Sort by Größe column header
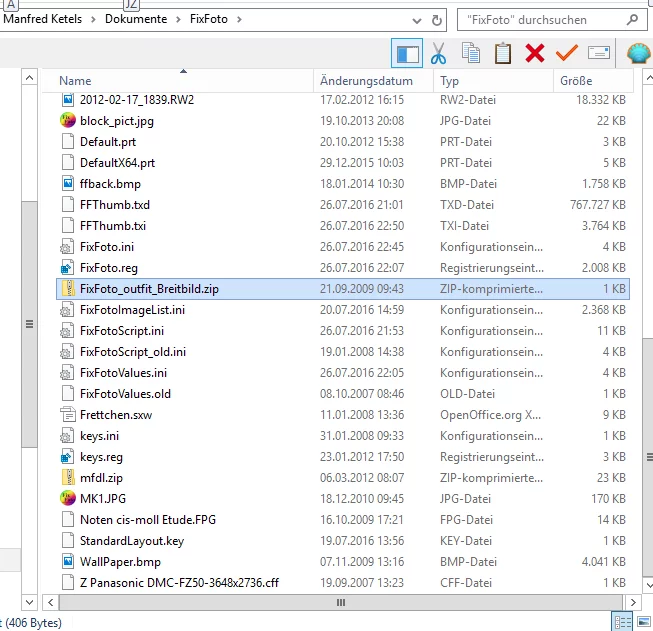 [x=593, y=80]
